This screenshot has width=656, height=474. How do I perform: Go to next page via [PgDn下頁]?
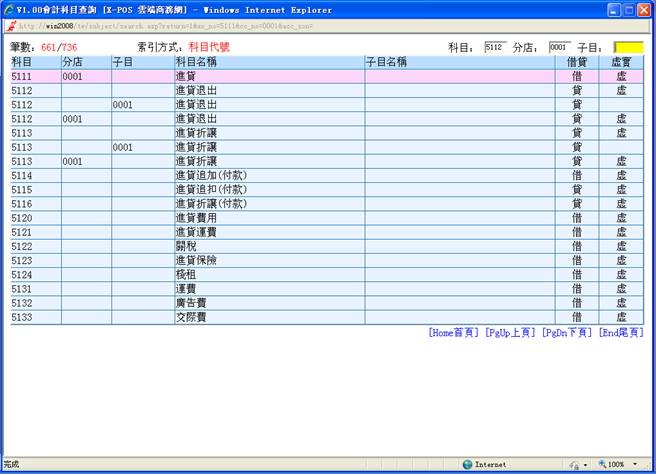coord(566,332)
